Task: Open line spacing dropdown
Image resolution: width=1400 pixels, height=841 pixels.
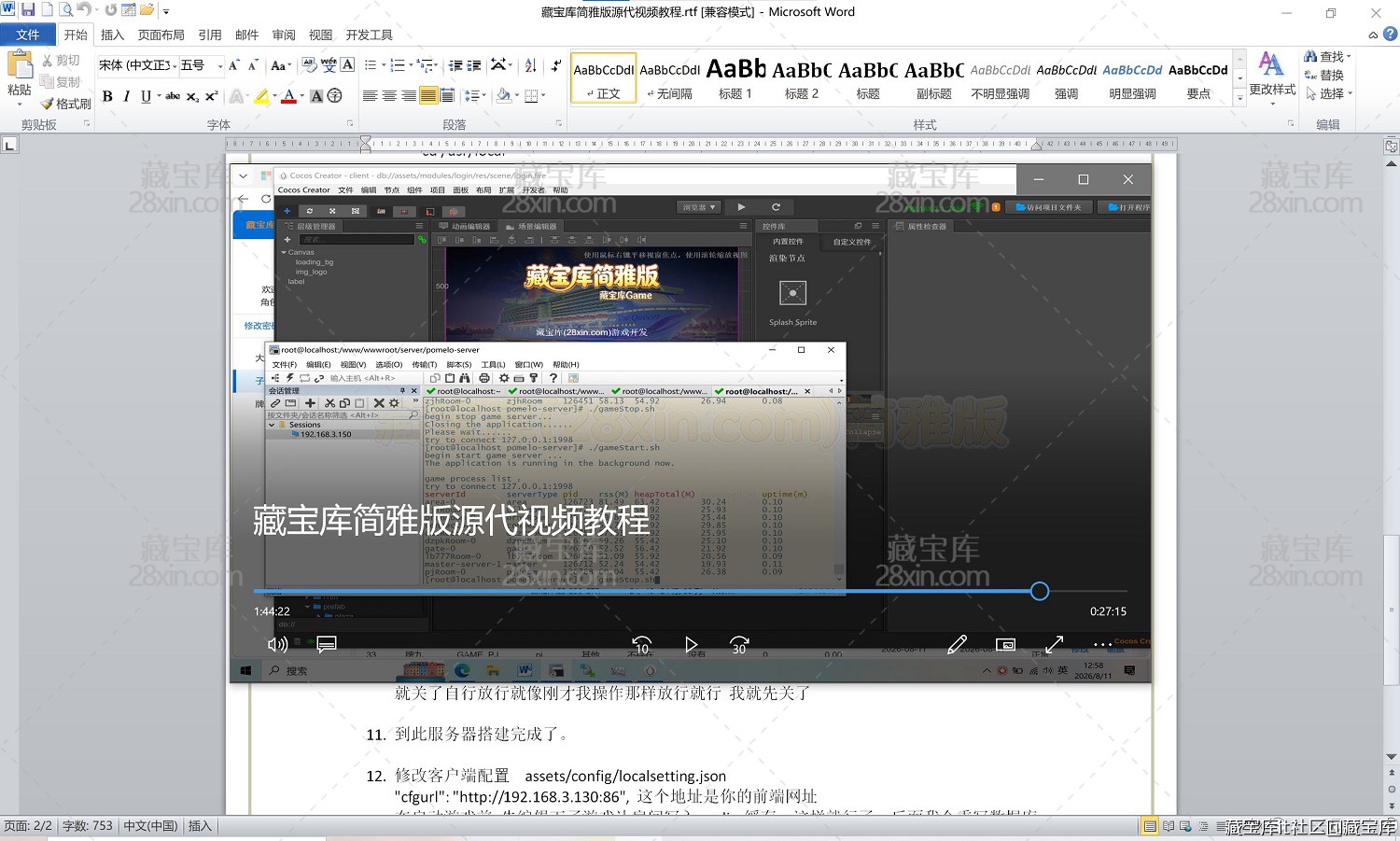Action: 475,96
